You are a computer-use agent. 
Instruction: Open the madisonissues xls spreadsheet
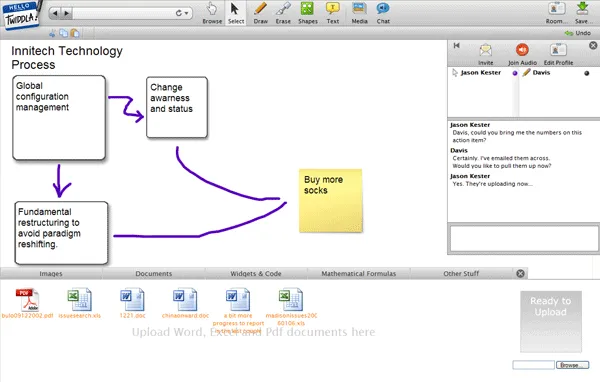[291, 307]
